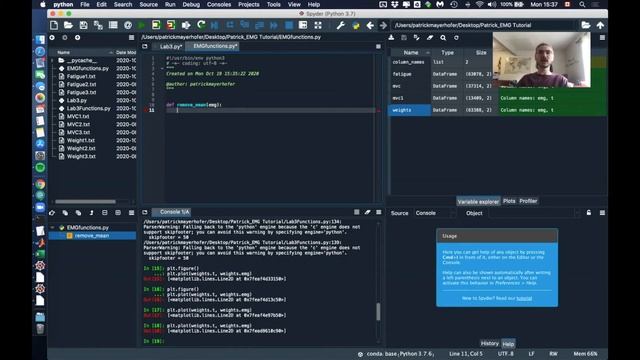Clear the console with the eraser icon
The image size is (640, 360).
[x=367, y=212]
